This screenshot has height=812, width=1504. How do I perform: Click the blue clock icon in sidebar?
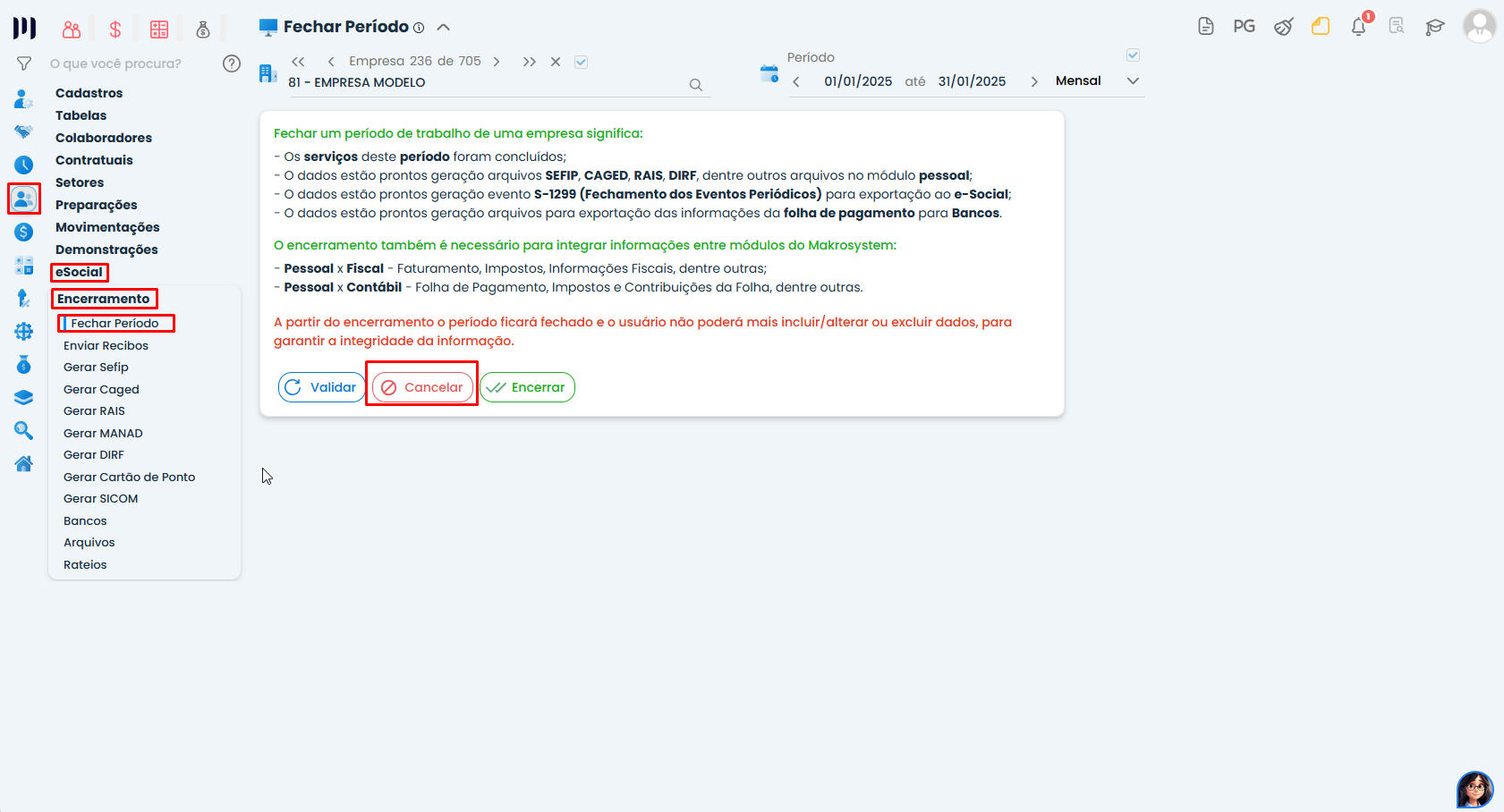pos(24,165)
